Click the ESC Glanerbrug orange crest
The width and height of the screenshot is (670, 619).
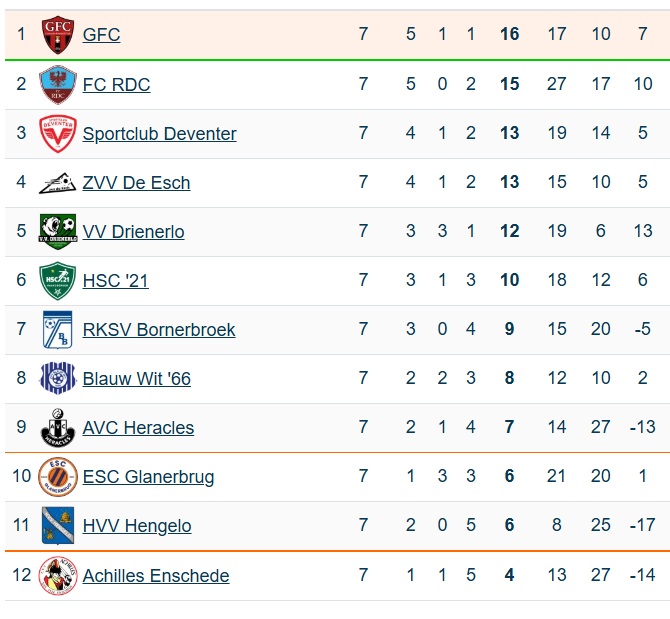pos(57,477)
